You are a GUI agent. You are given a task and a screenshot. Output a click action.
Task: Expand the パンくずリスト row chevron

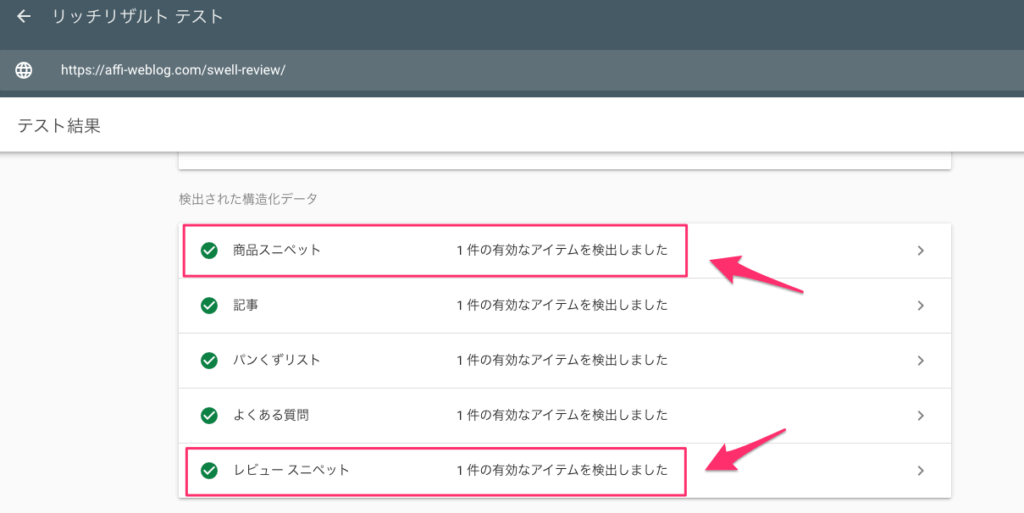[920, 360]
